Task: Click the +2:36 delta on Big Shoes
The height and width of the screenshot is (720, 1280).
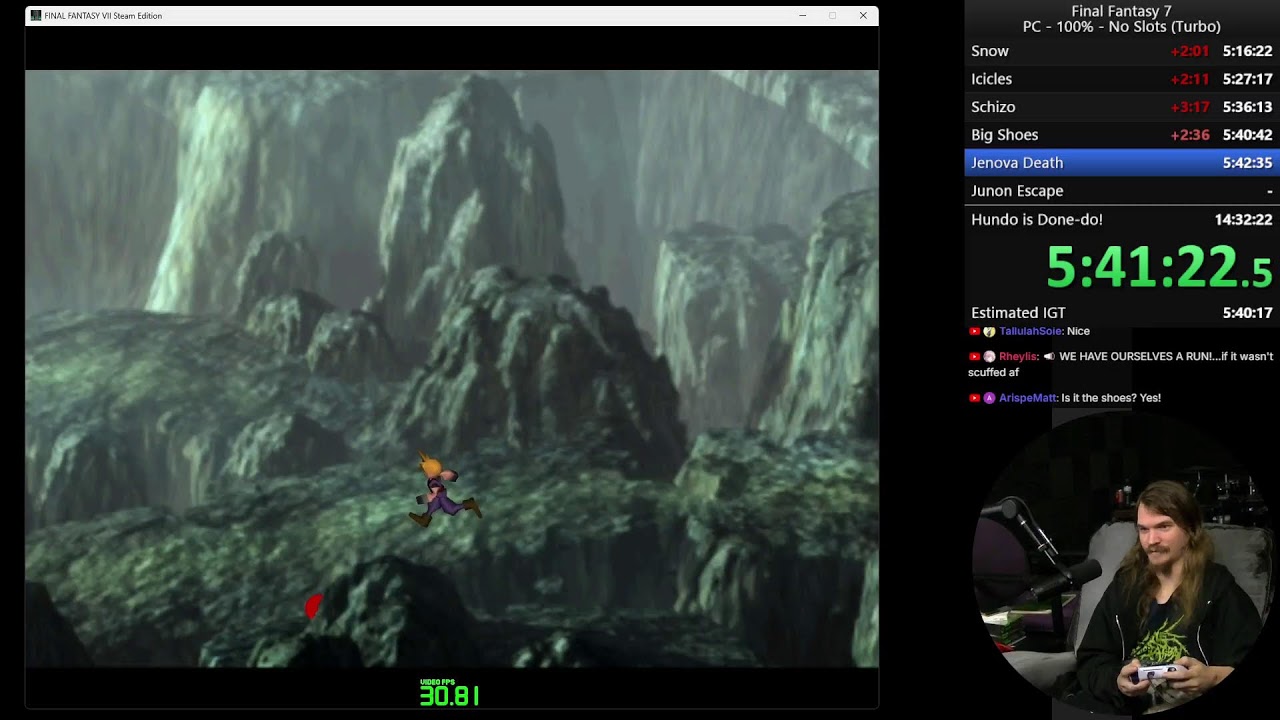Action: [1190, 135]
